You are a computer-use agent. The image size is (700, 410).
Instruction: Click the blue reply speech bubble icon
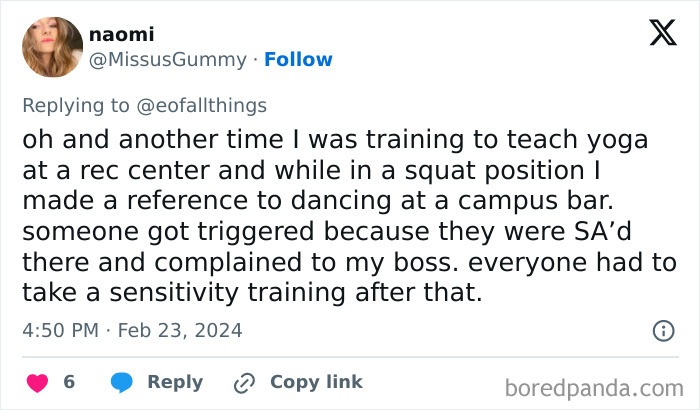(x=122, y=382)
